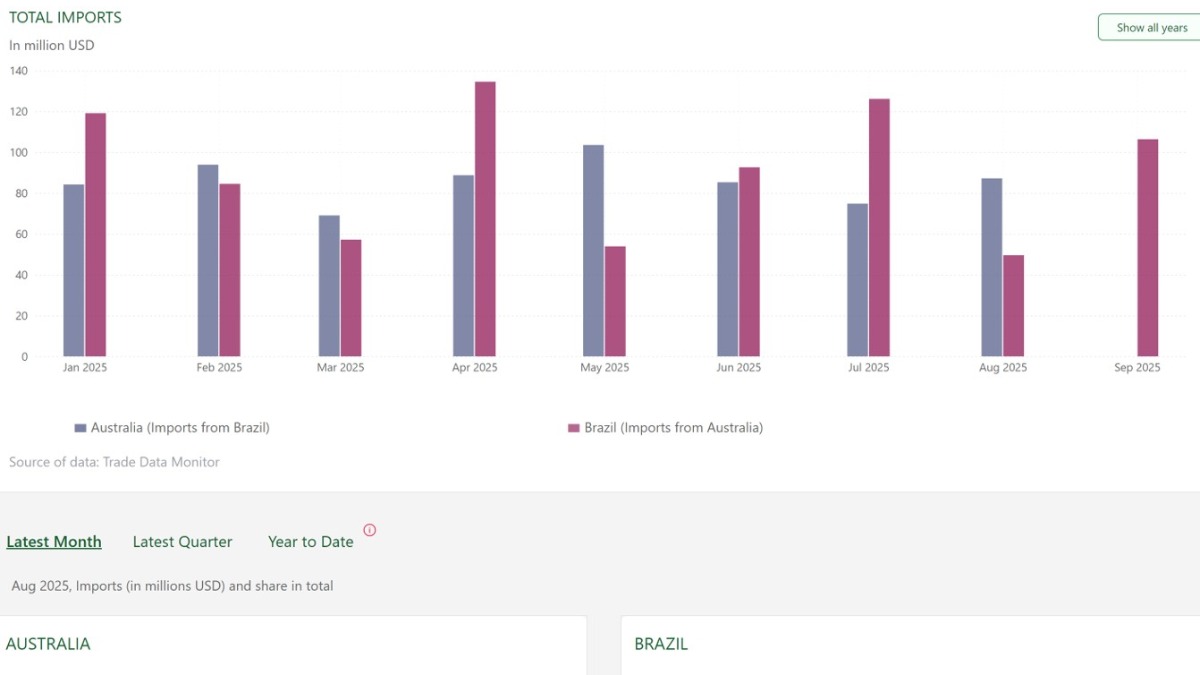Click the blue Australia legend swatch
Screen dimensions: 1200x675
(80, 428)
